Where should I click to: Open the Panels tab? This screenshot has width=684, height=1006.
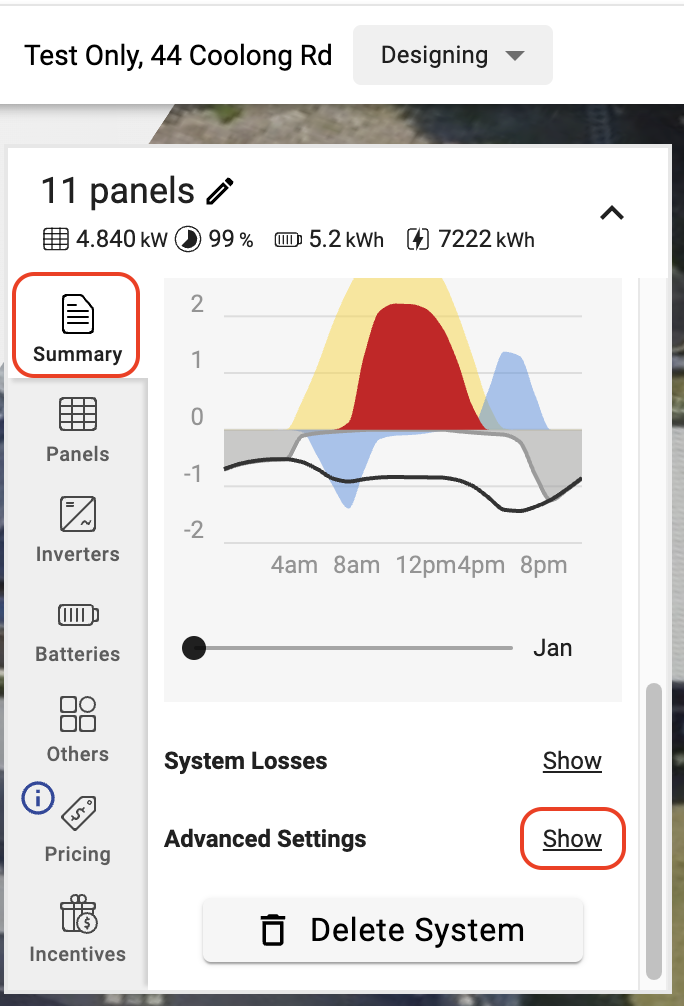click(78, 430)
